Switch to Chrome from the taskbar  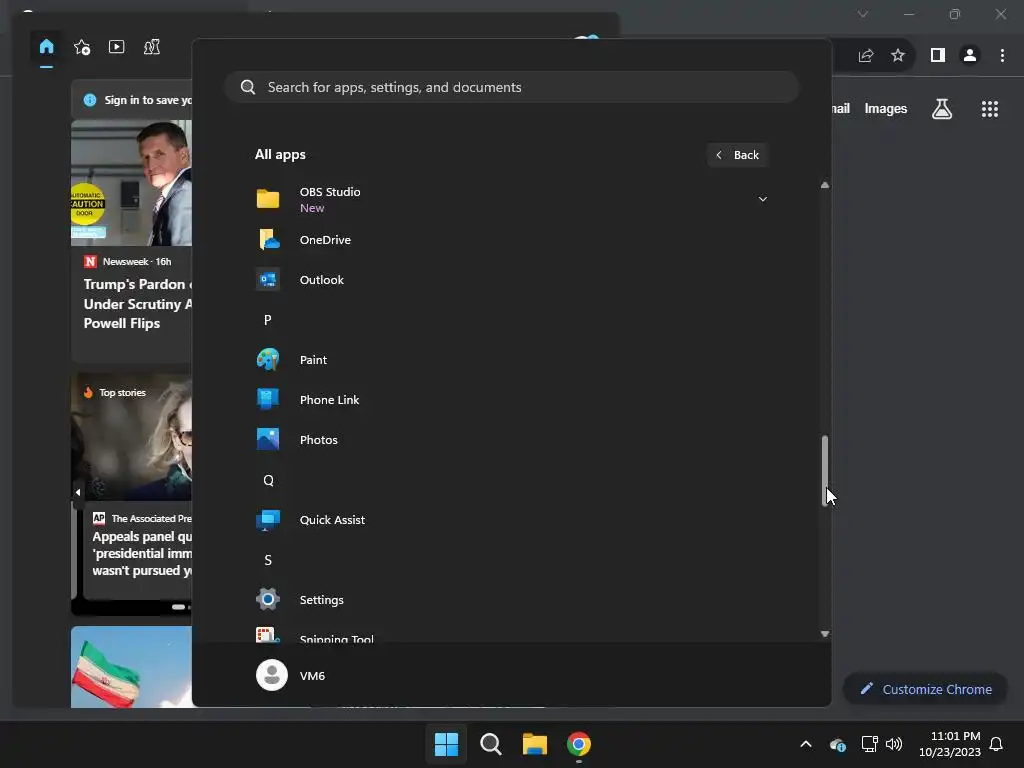[x=579, y=744]
